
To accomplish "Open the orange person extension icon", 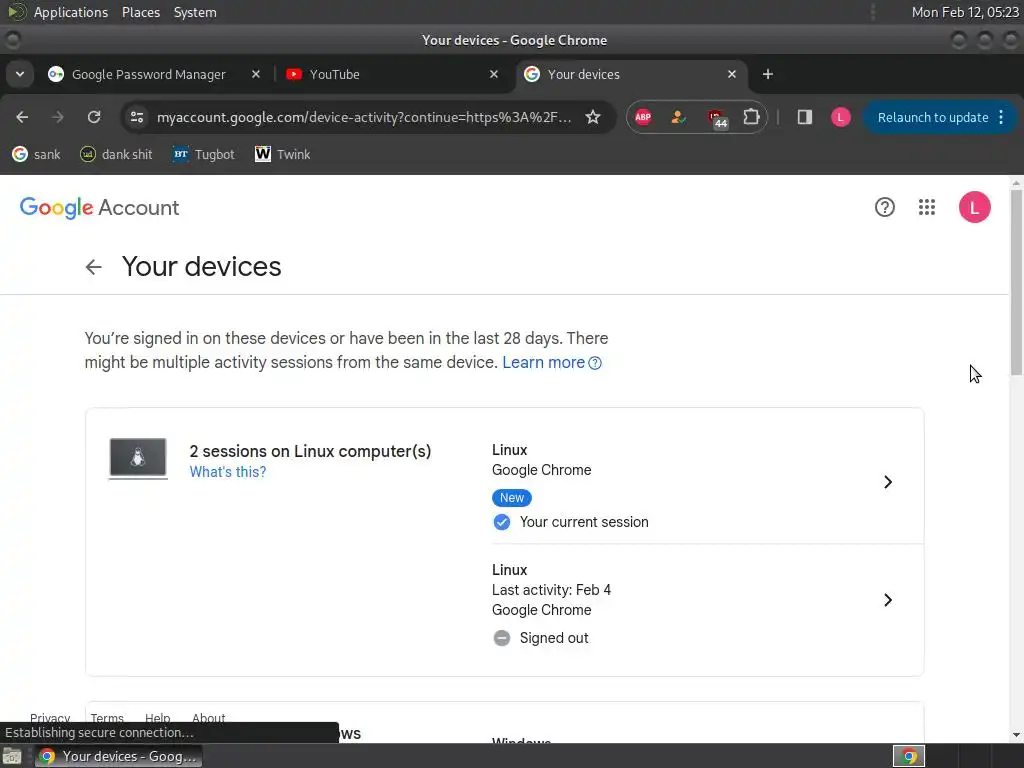I will pos(678,117).
